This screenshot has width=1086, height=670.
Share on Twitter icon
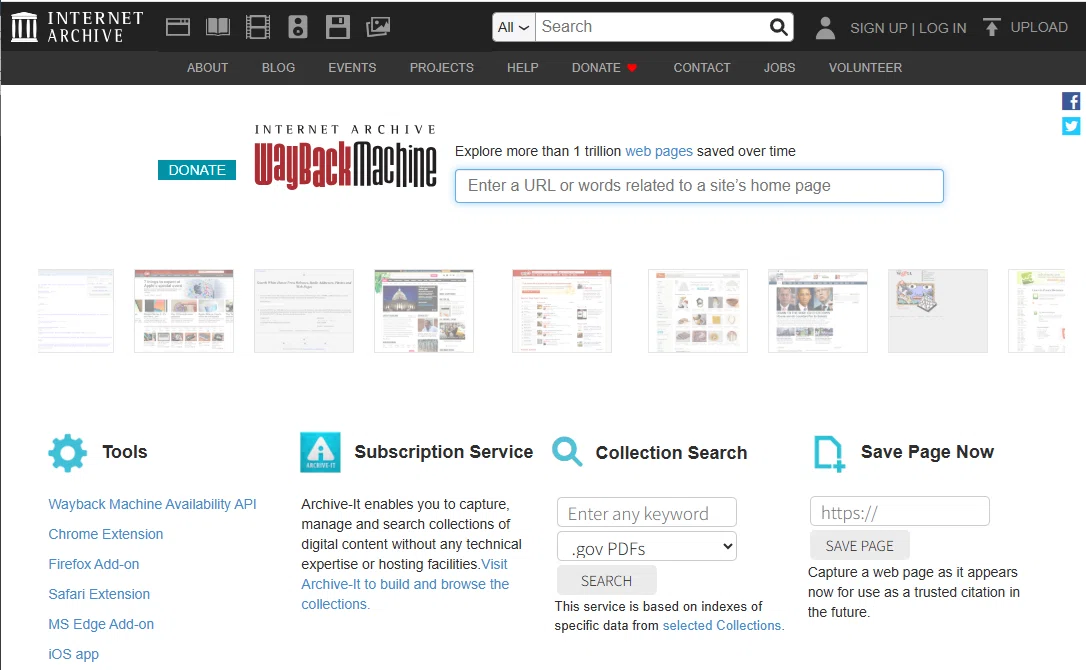[x=1071, y=126]
